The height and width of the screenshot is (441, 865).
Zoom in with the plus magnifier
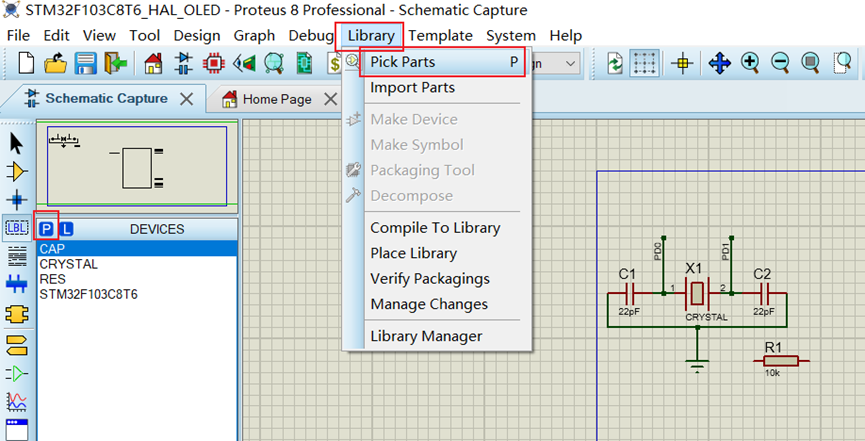[750, 62]
